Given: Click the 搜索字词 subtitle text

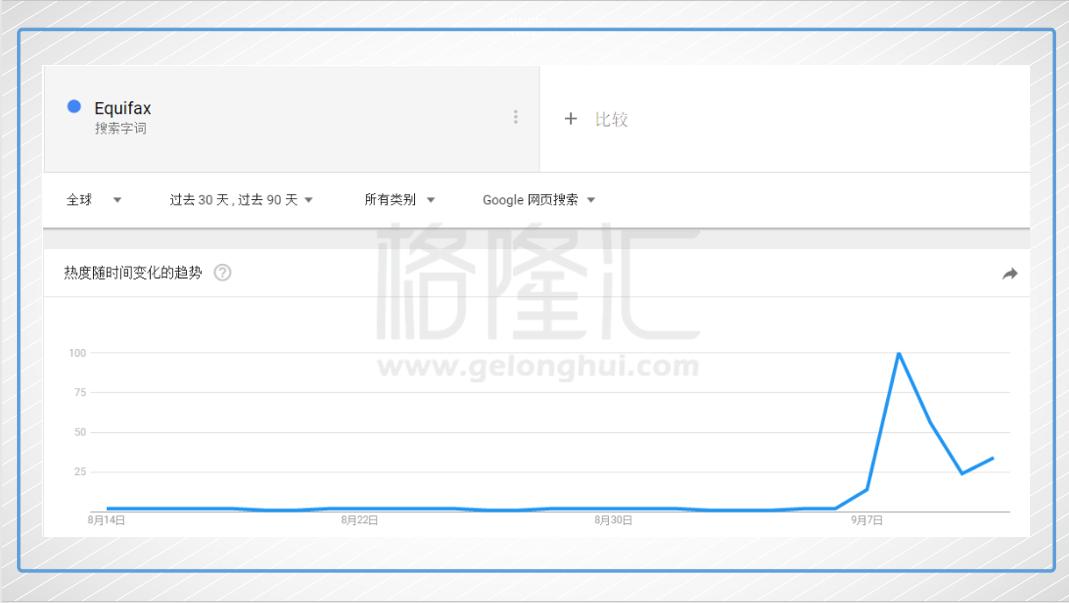Looking at the screenshot, I should click(x=121, y=128).
